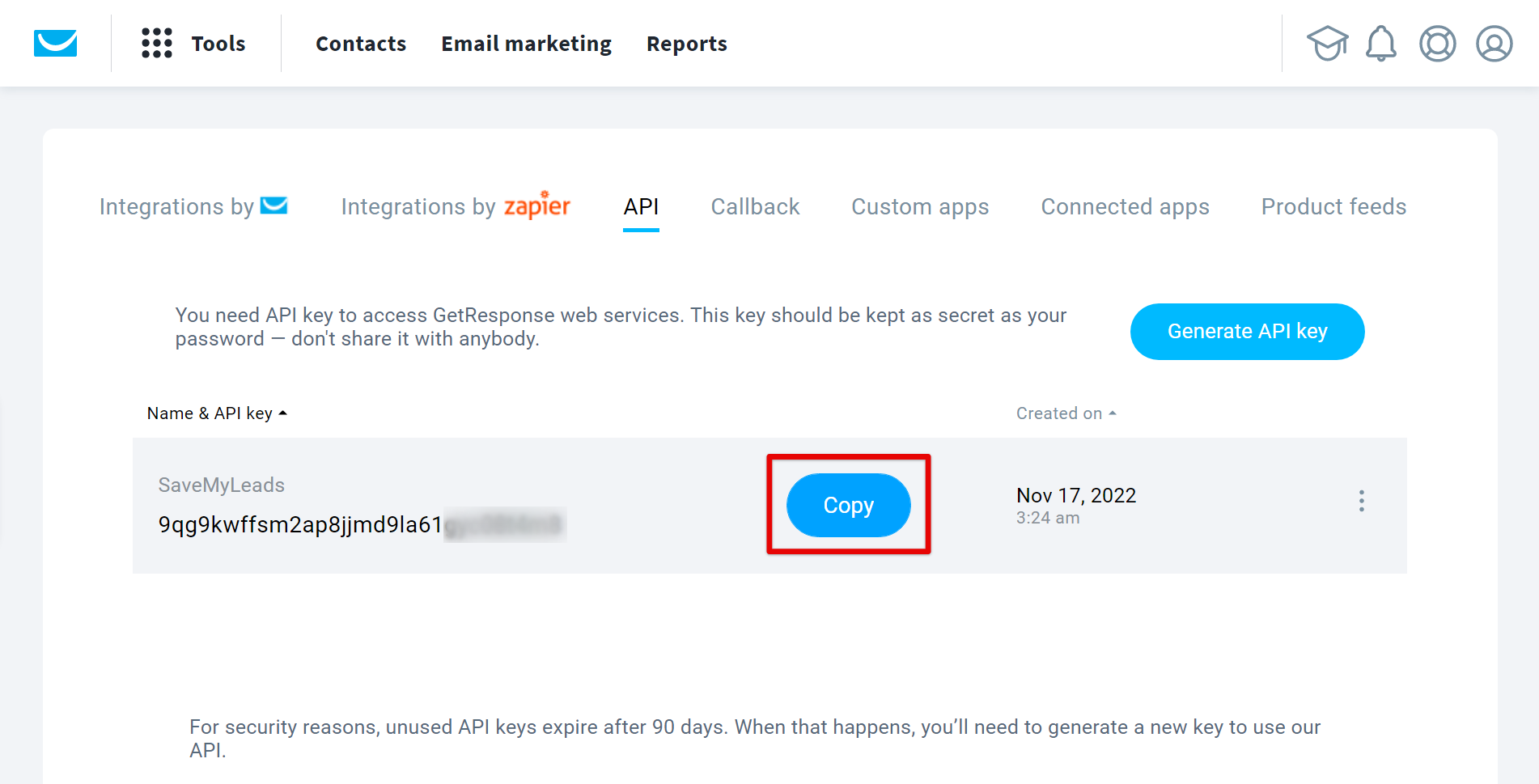This screenshot has width=1539, height=784.
Task: Open the help lifebuoy icon
Action: 1438,44
